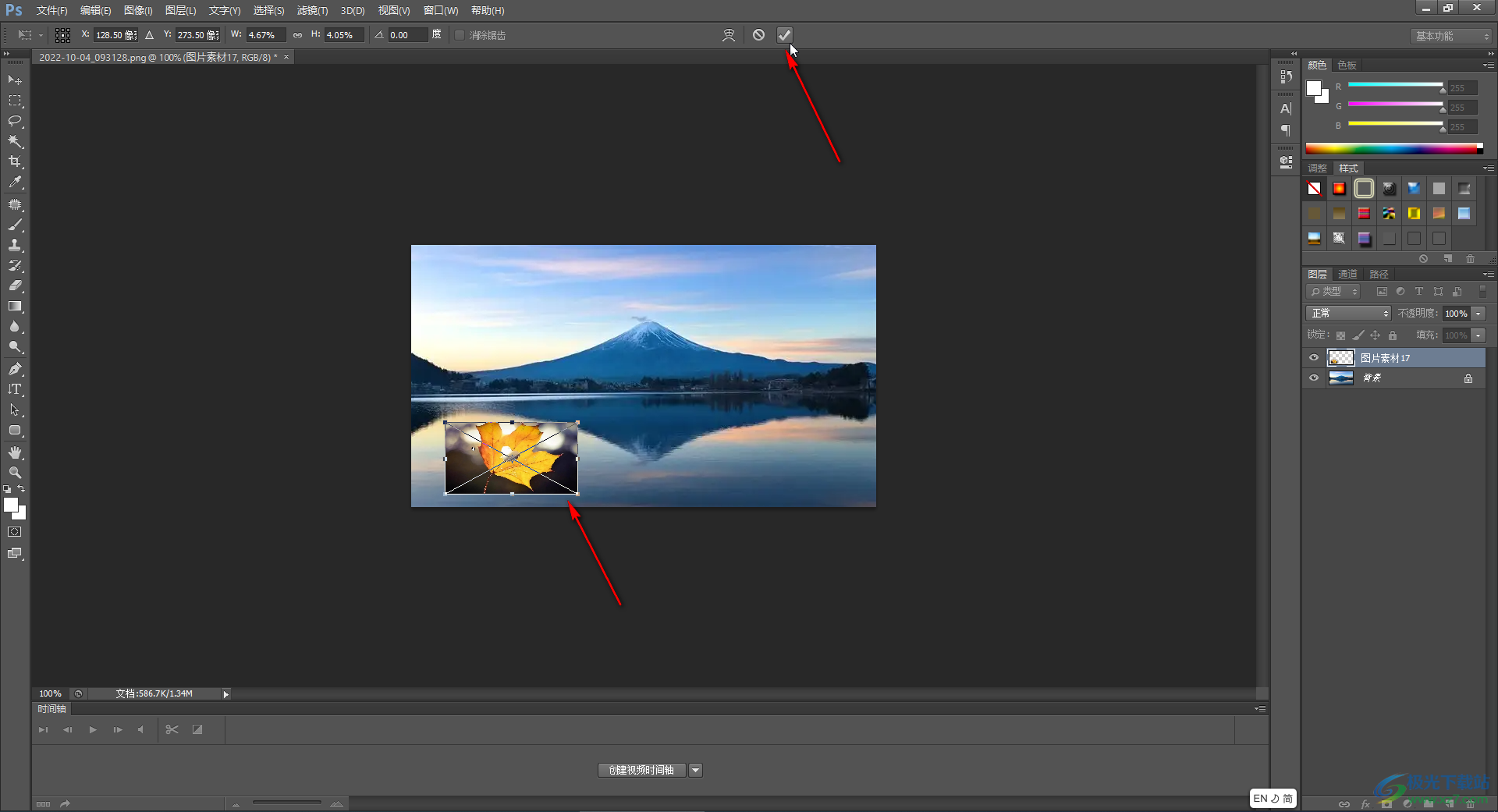Hide the 图片素材17 layer
The width and height of the screenshot is (1498, 812).
point(1314,358)
